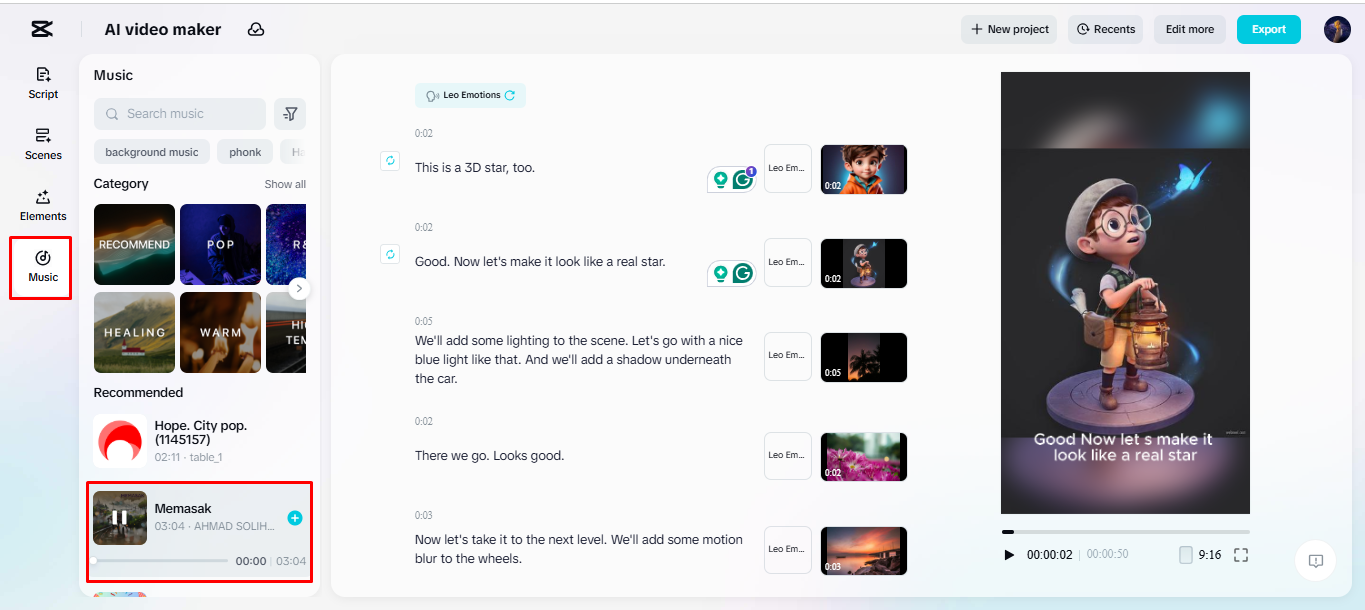Open Grammarly suggestions on the first scene

742,178
